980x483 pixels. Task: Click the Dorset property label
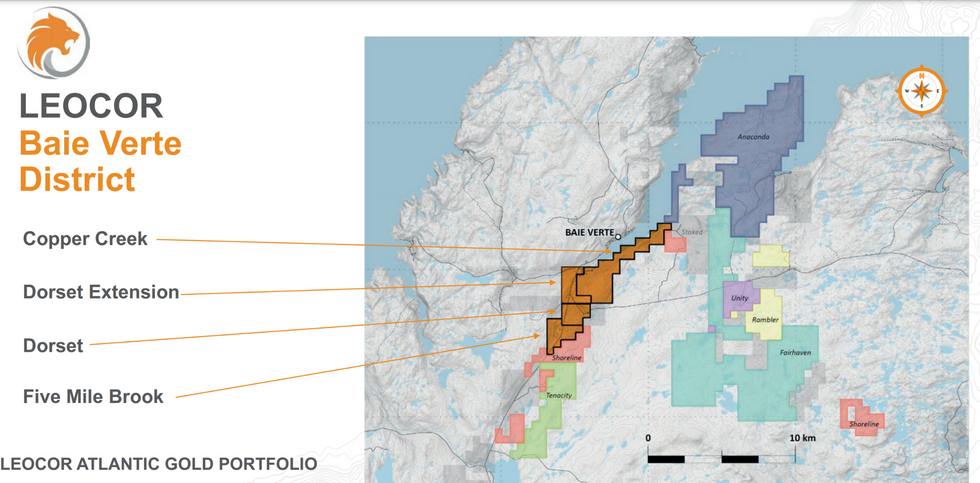tap(53, 345)
